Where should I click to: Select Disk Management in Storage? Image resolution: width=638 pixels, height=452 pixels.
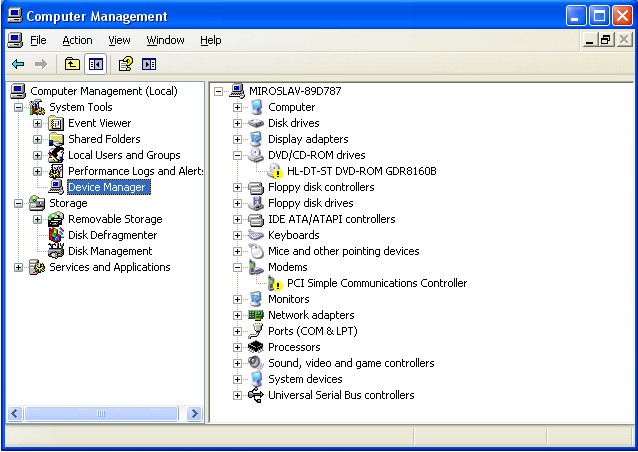(110, 251)
